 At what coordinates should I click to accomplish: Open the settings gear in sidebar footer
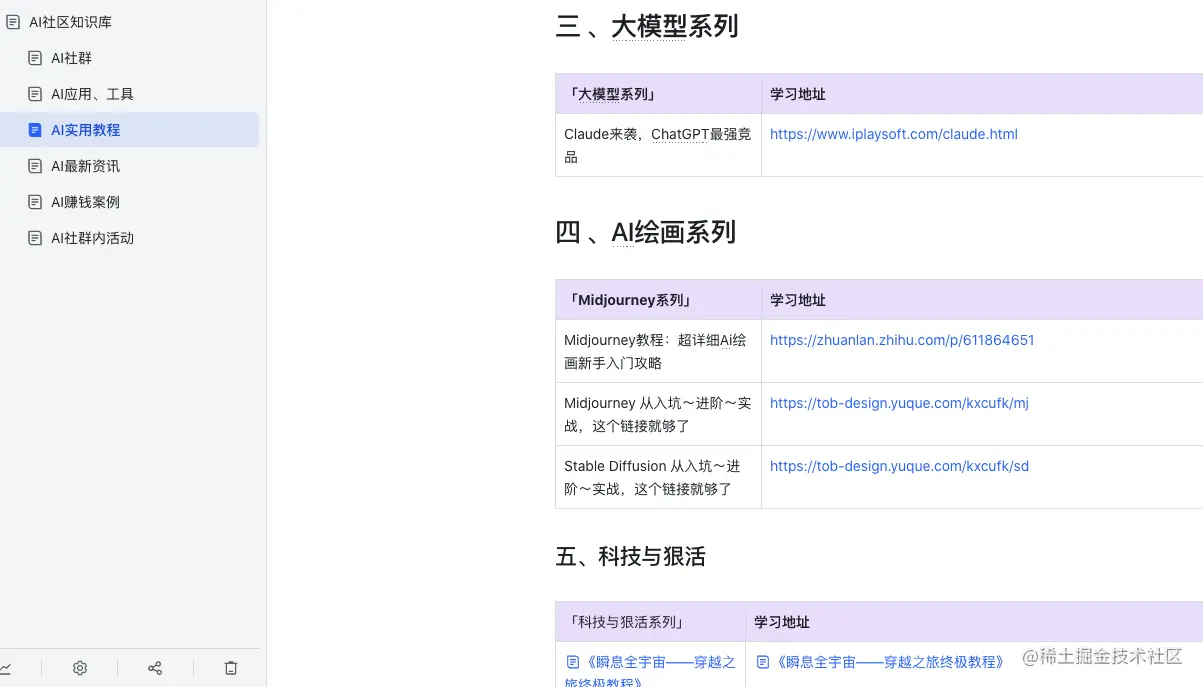pyautogui.click(x=80, y=668)
